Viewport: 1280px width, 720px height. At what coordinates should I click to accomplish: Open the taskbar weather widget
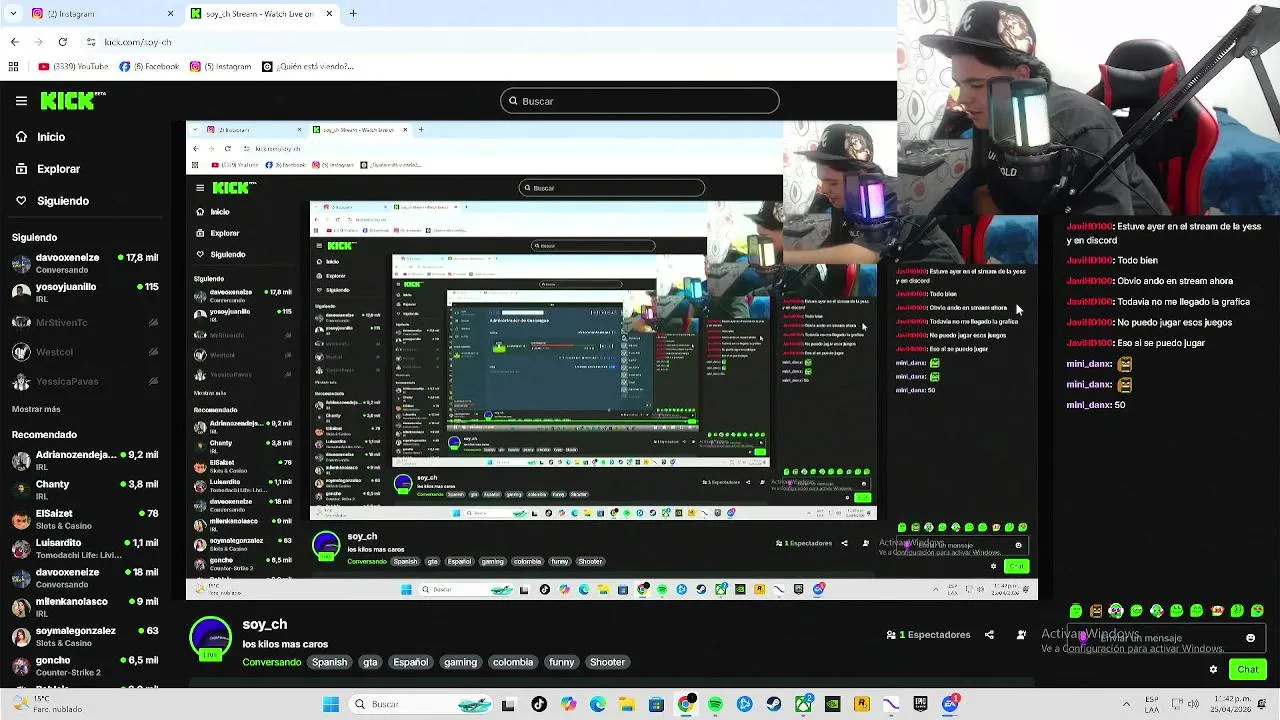click(45, 704)
